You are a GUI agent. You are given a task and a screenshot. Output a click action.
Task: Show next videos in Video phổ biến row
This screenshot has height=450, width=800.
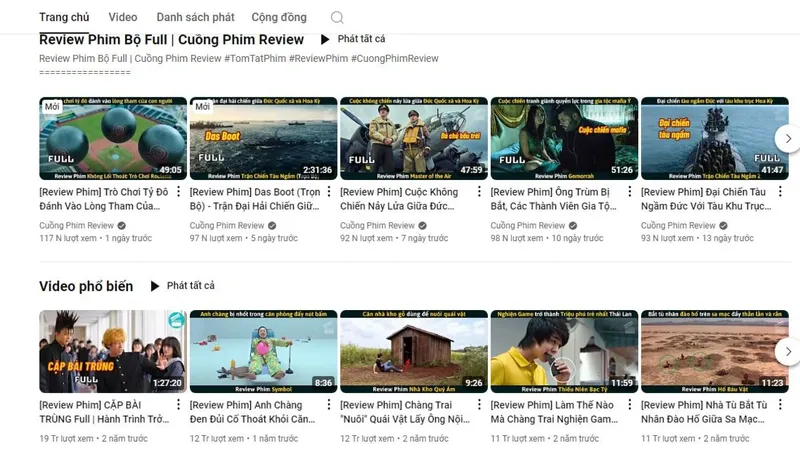tap(788, 352)
